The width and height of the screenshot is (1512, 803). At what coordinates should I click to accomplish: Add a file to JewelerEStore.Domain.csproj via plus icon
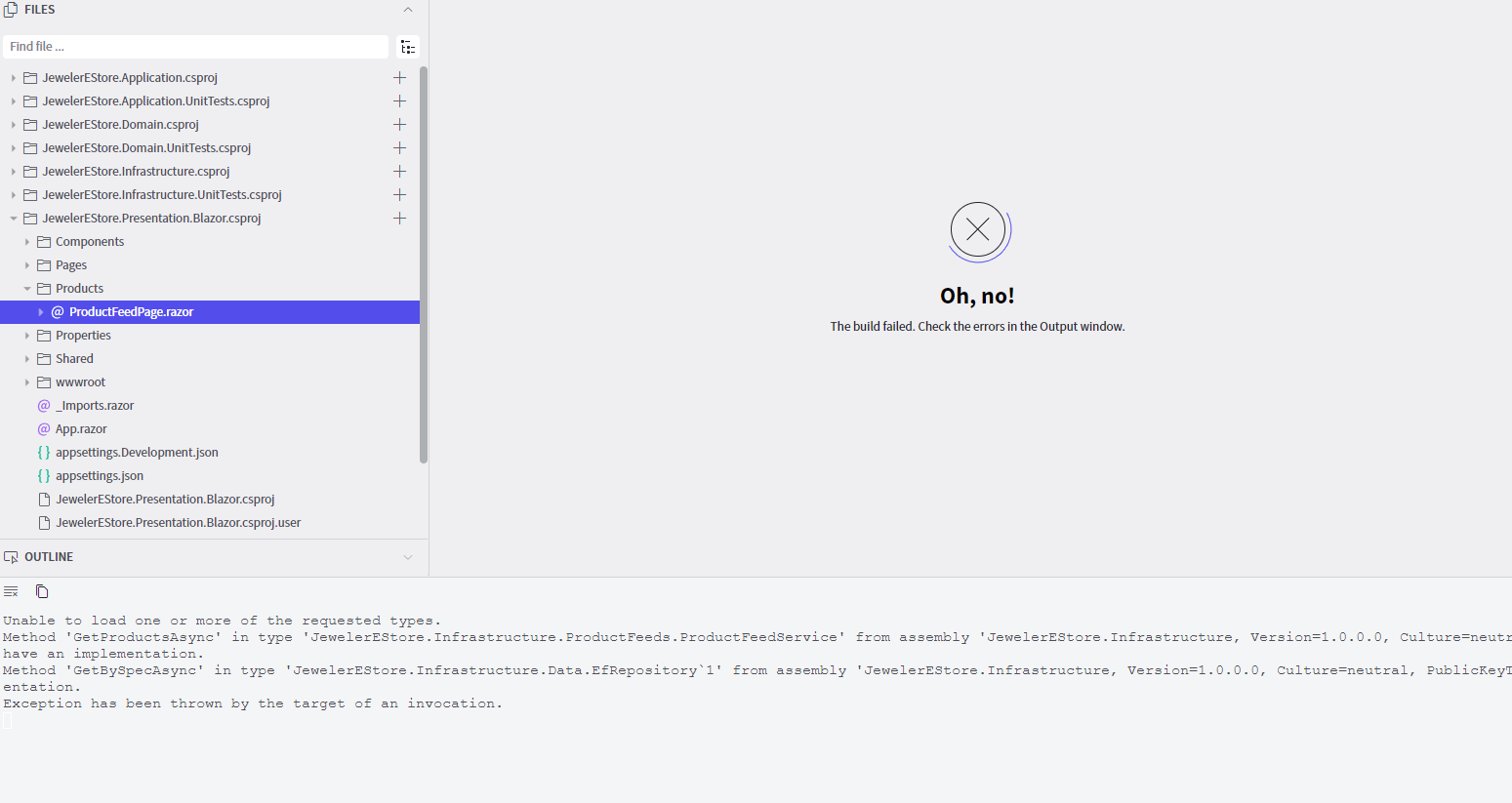(x=399, y=124)
